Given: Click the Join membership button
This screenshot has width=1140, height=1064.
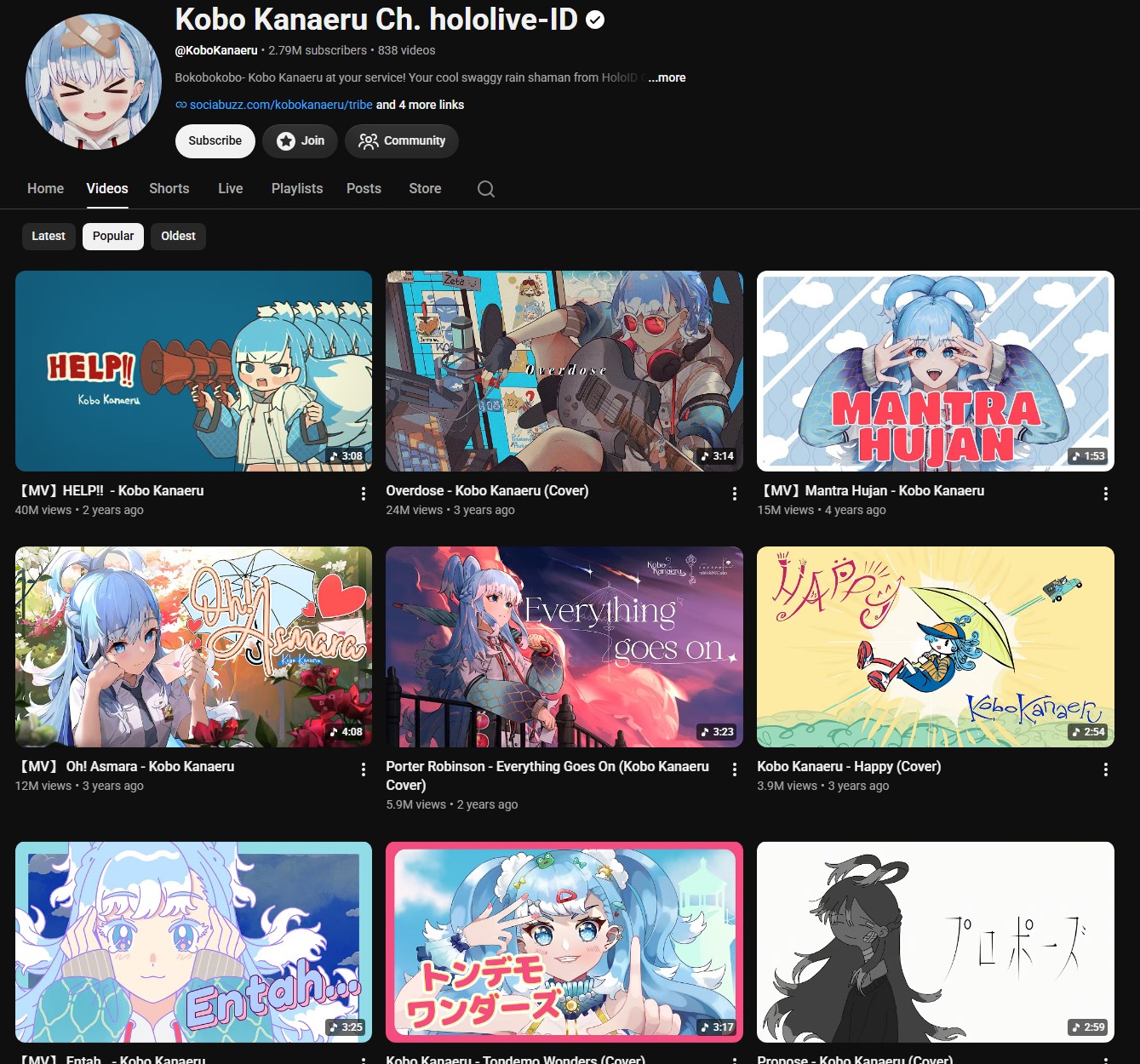Looking at the screenshot, I should click(x=301, y=141).
